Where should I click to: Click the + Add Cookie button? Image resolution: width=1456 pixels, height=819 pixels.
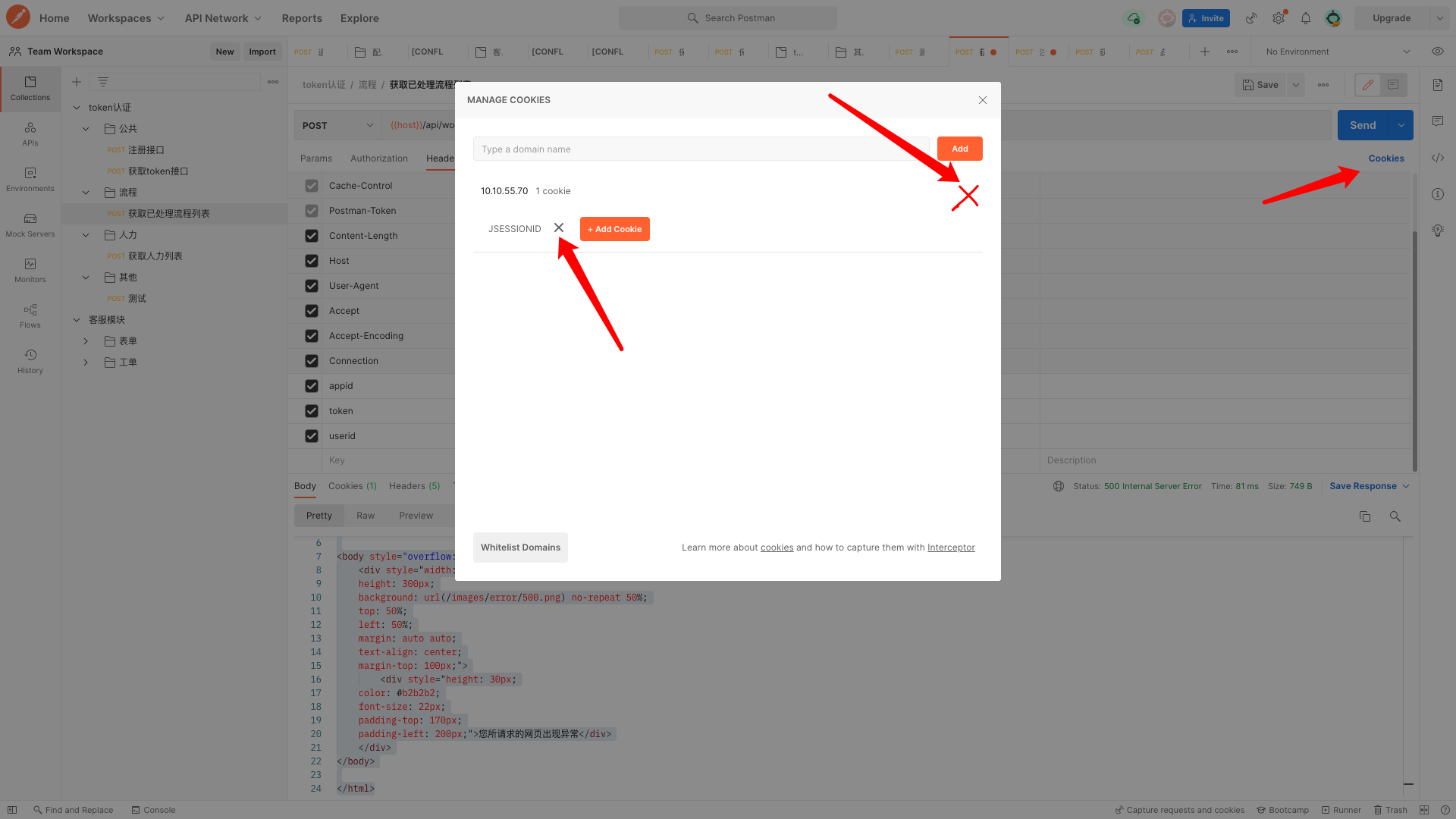click(x=614, y=229)
